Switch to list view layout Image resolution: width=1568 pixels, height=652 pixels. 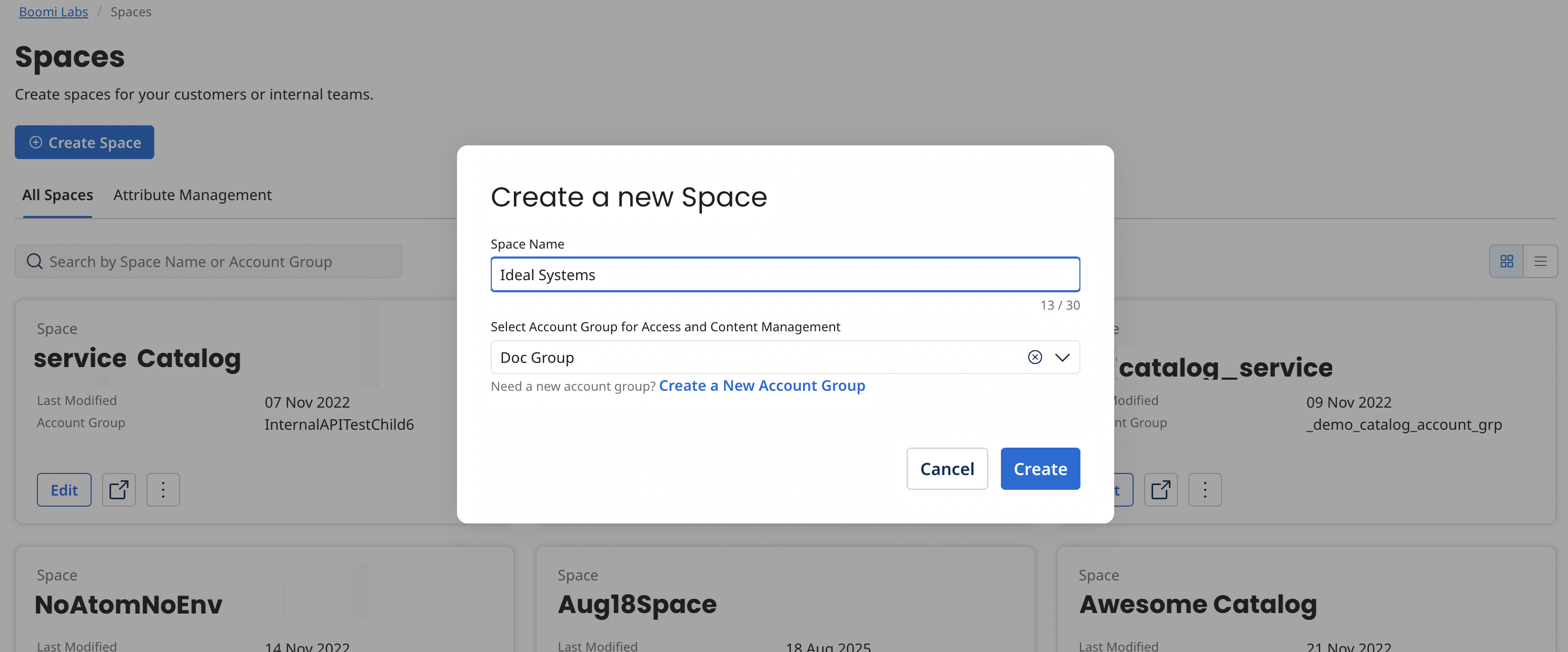point(1540,261)
